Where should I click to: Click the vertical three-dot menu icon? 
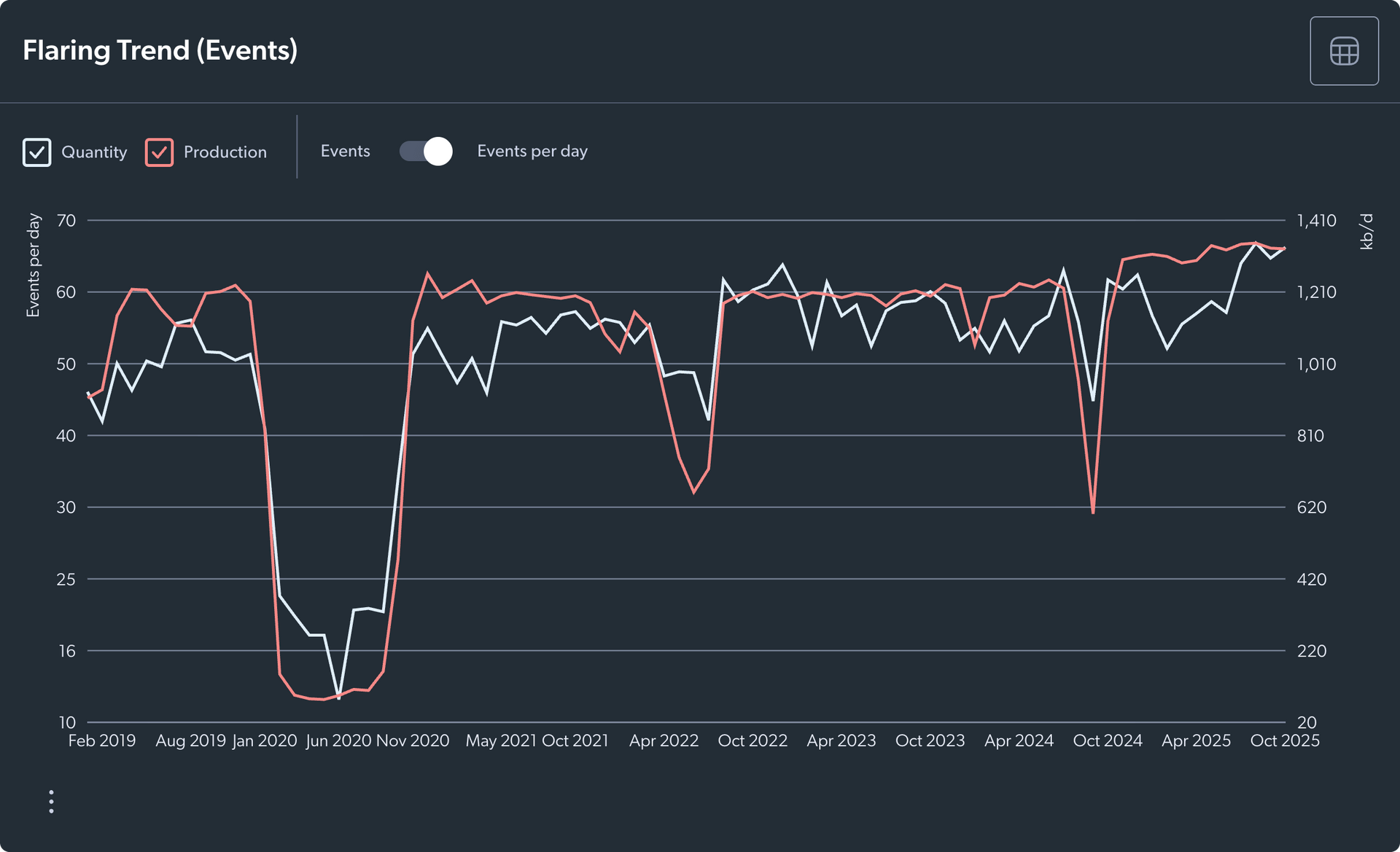coord(51,801)
